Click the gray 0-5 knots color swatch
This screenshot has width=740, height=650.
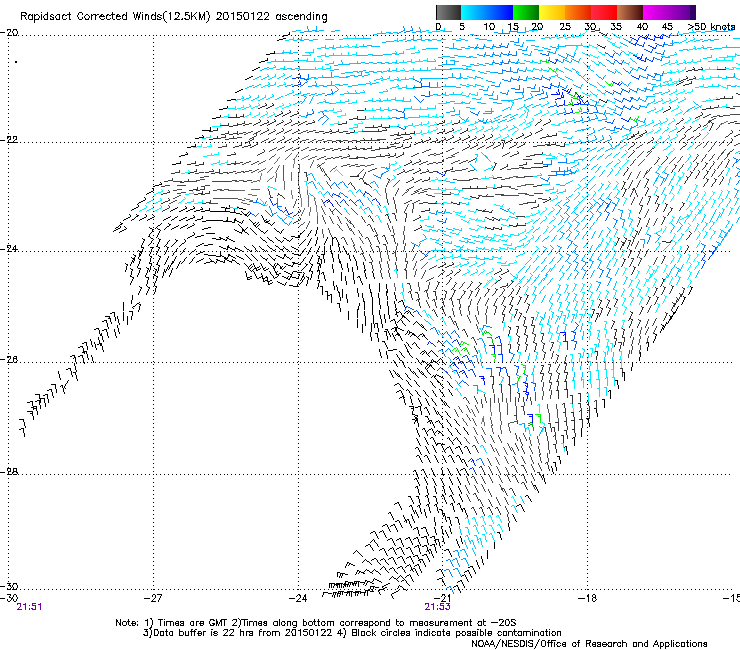pyautogui.click(x=448, y=12)
